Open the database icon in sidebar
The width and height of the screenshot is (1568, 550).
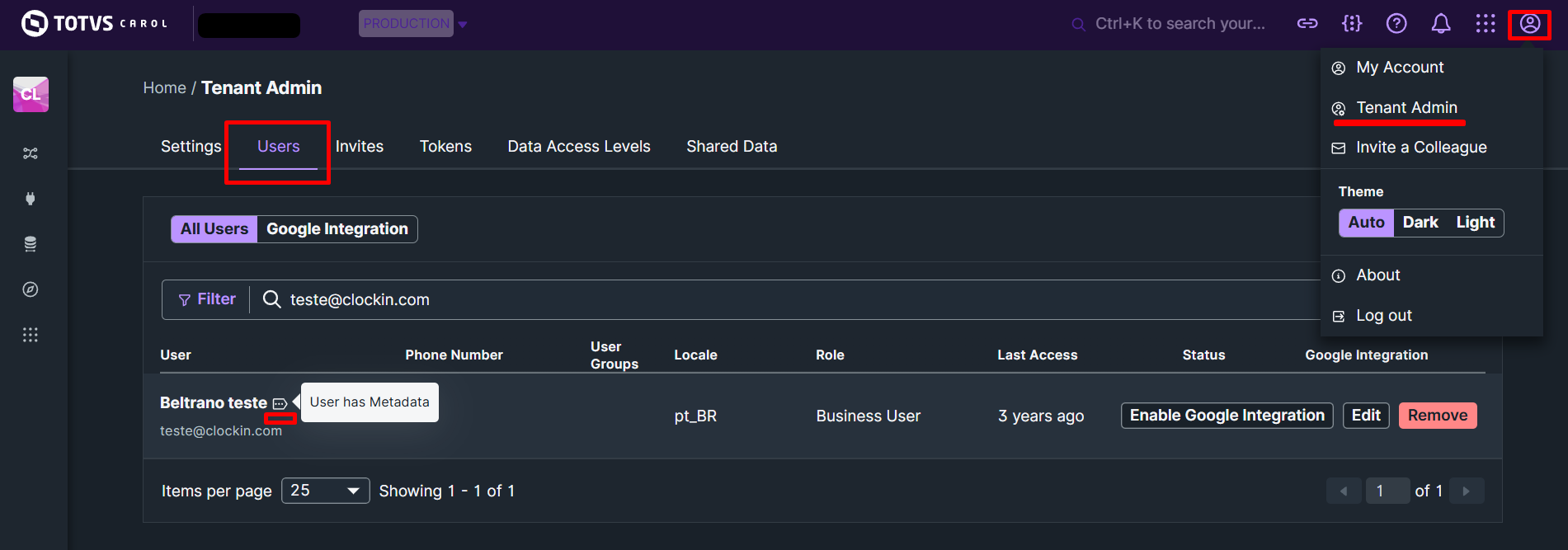31,244
